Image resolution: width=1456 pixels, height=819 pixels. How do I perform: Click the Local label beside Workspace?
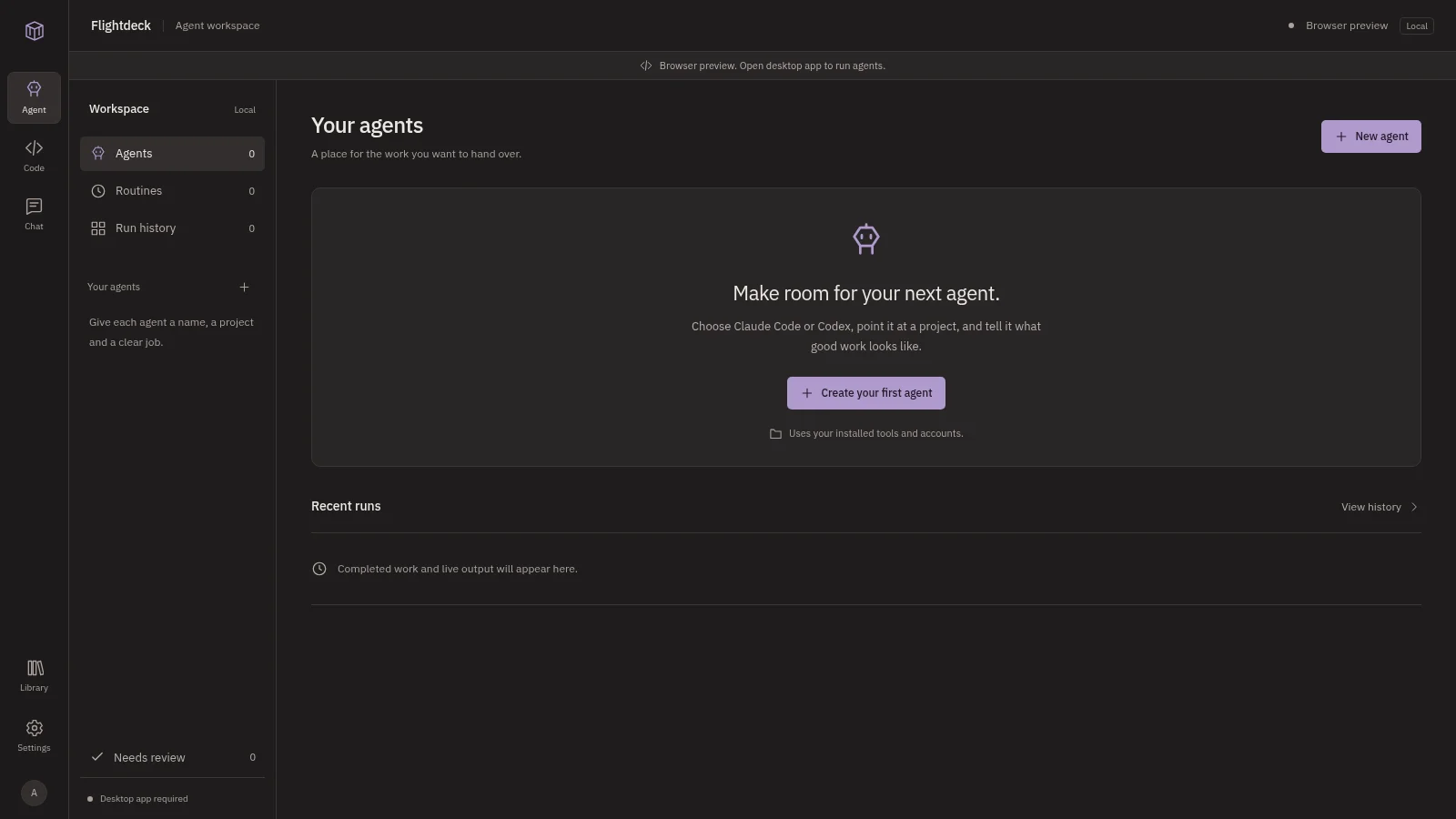[245, 110]
